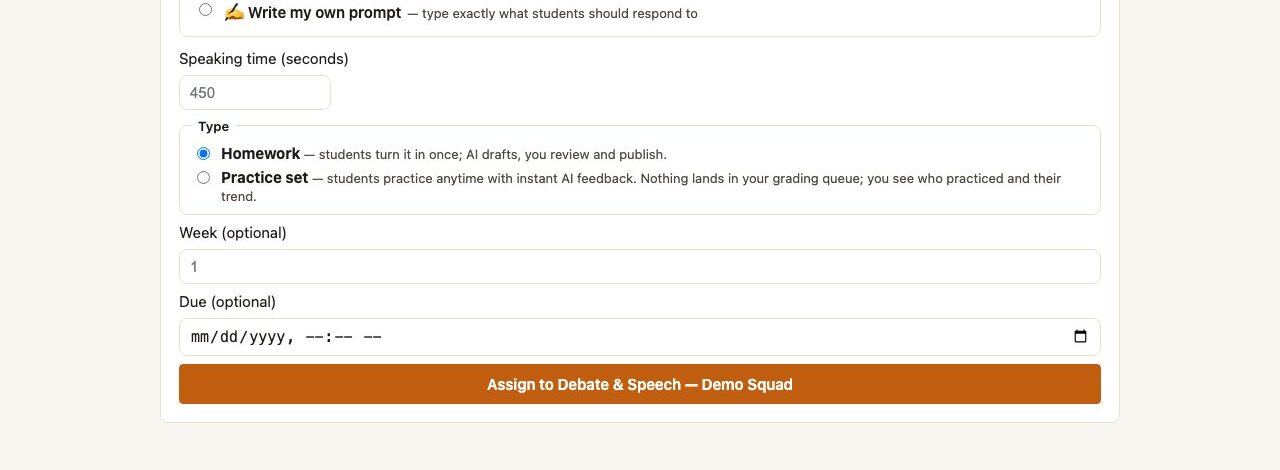This screenshot has height=470, width=1280.
Task: Assign to Debate & Speech — Demo Squad
Action: pyautogui.click(x=640, y=384)
